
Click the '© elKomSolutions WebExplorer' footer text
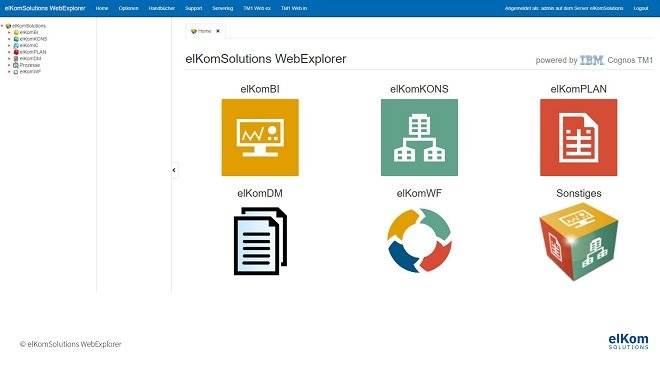pos(71,344)
